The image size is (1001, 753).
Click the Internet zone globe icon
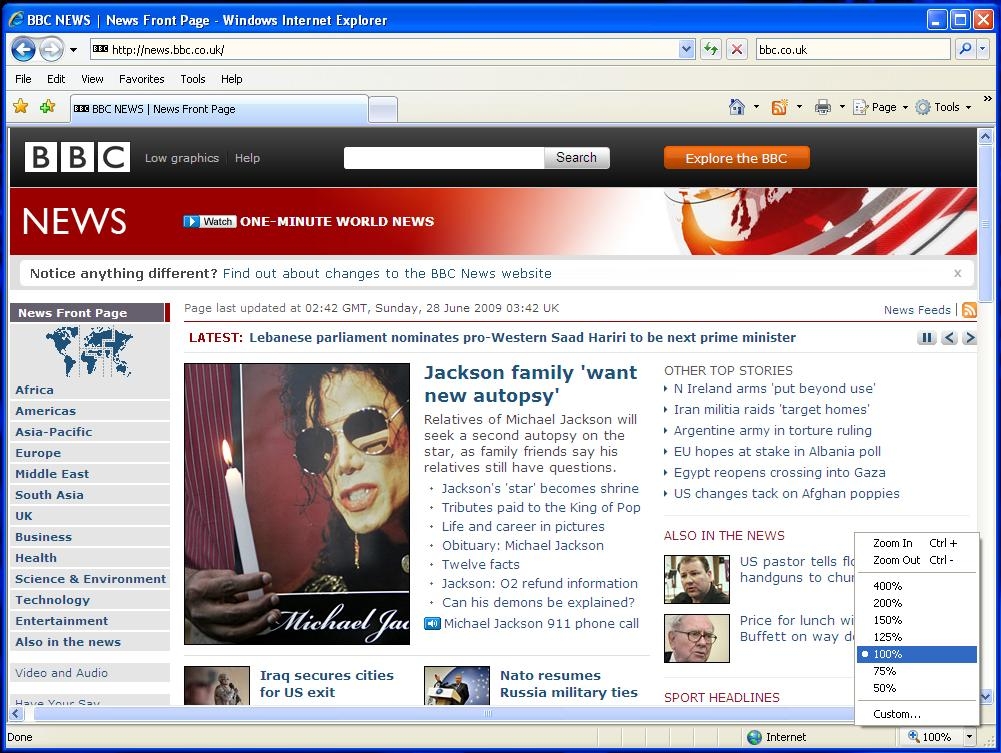[755, 737]
